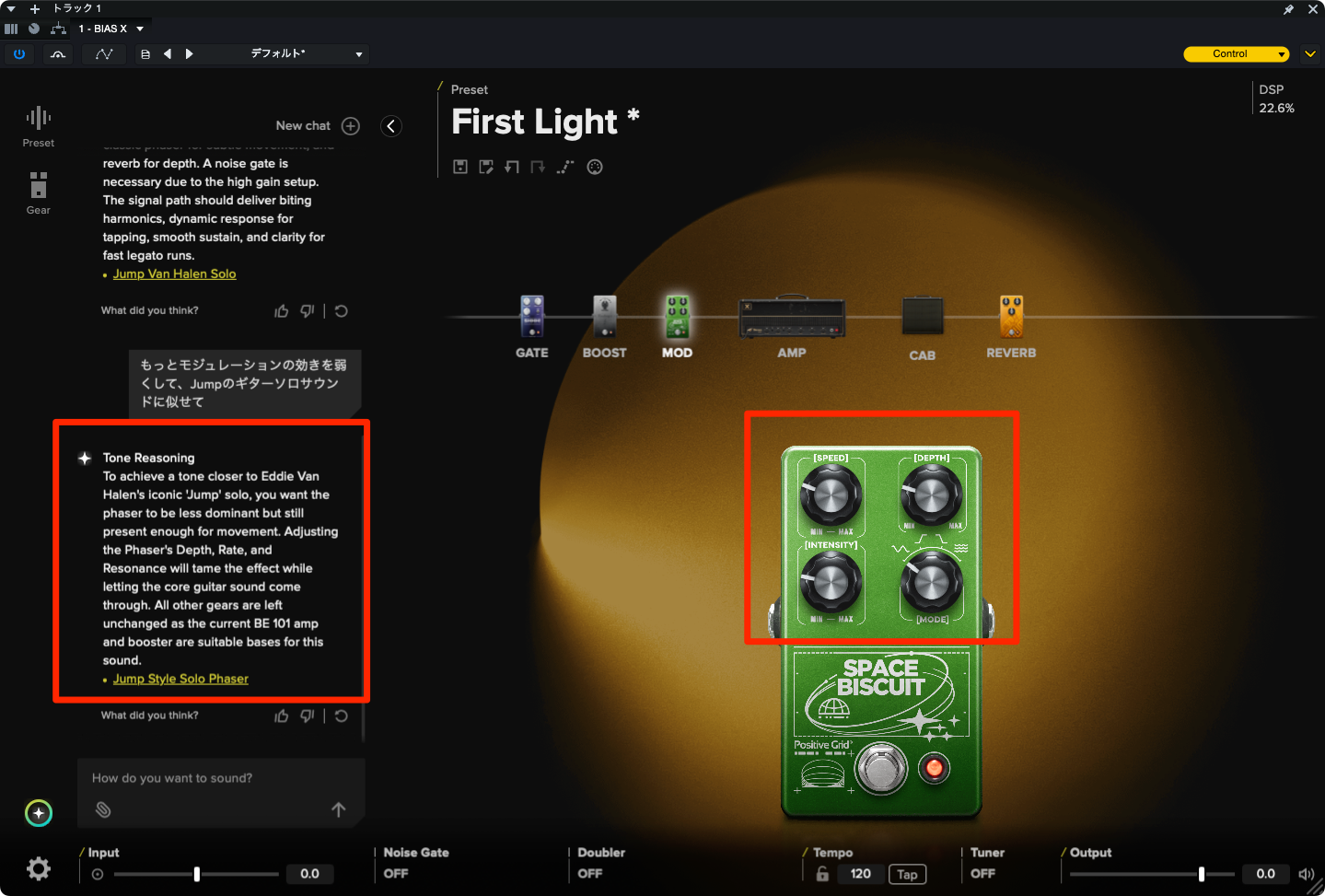Click the save preset icon
Image resolution: width=1325 pixels, height=896 pixels.
tap(460, 167)
